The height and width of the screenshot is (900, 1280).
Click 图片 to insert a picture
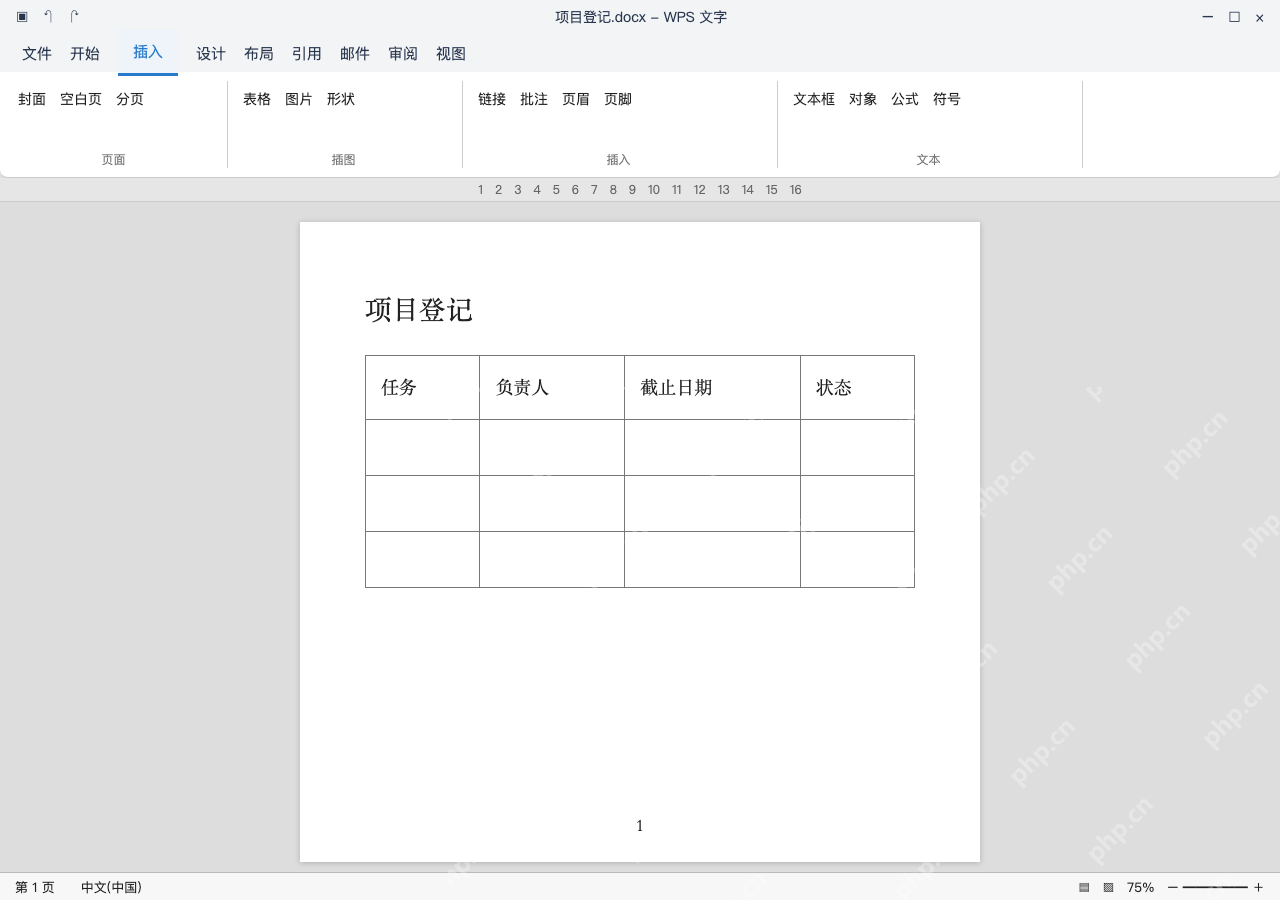coord(299,99)
